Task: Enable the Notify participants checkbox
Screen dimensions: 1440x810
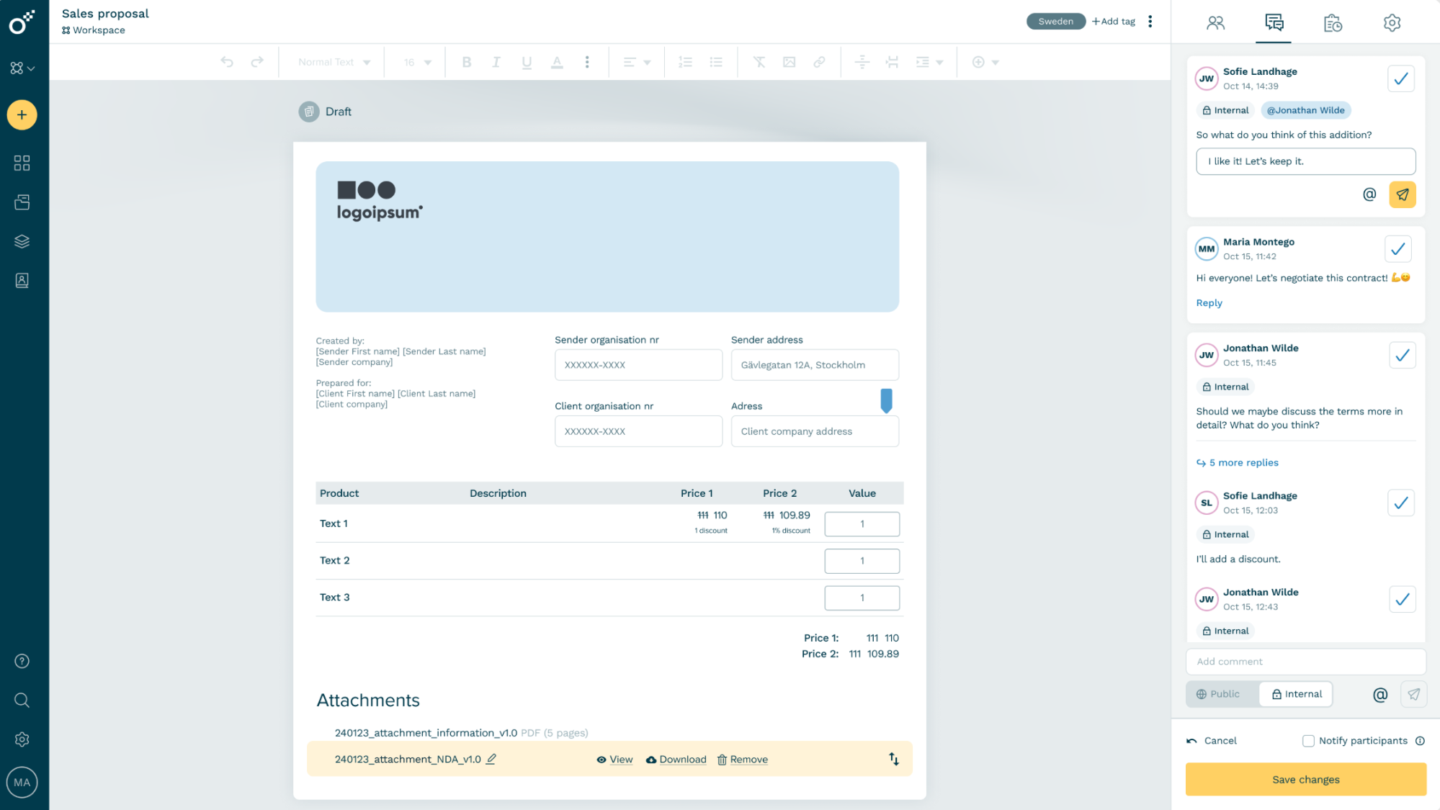Action: pos(1307,740)
